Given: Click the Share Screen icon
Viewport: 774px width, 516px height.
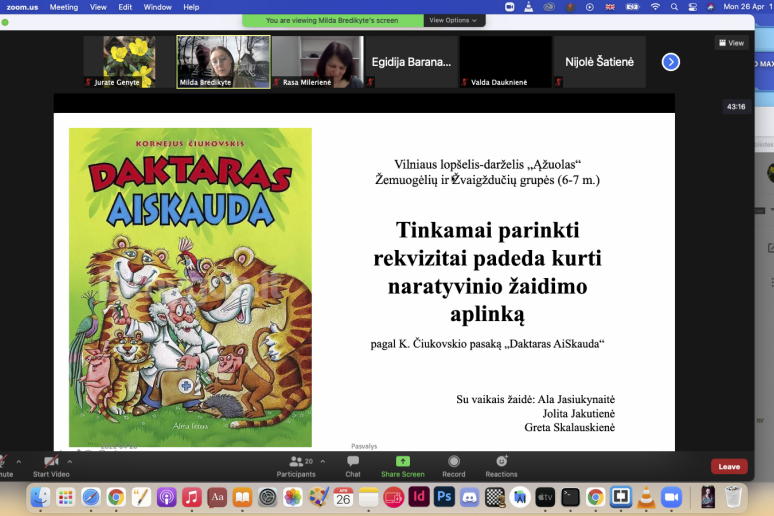Looking at the screenshot, I should pos(403,462).
